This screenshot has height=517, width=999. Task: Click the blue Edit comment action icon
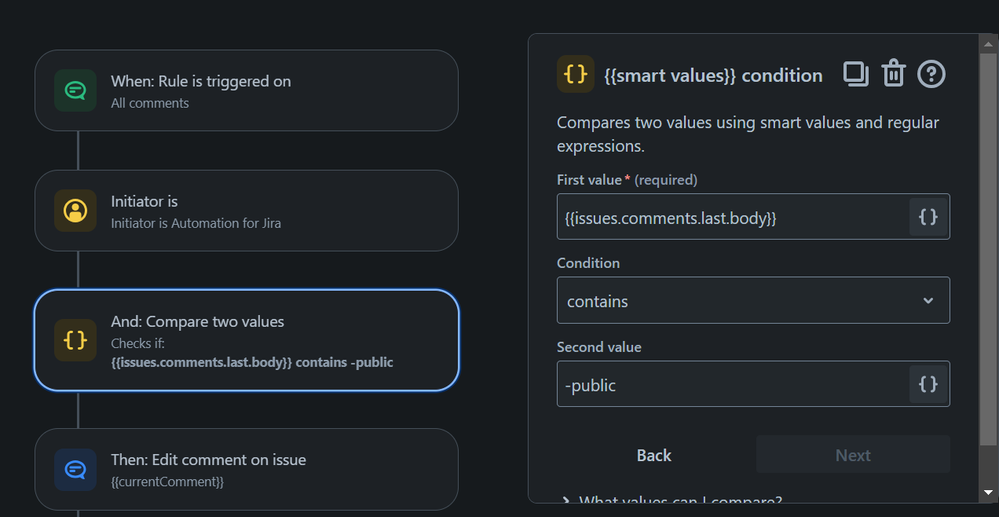click(x=75, y=470)
